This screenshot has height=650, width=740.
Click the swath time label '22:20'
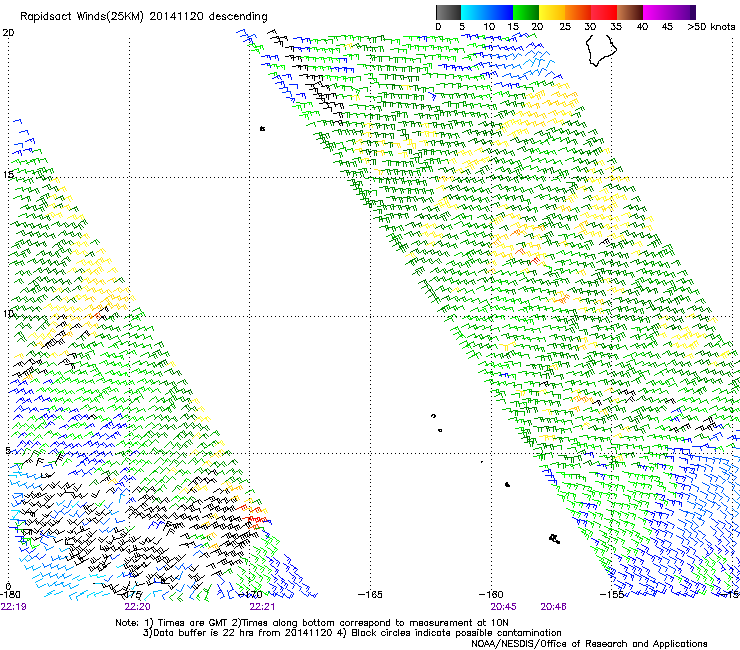click(137, 607)
